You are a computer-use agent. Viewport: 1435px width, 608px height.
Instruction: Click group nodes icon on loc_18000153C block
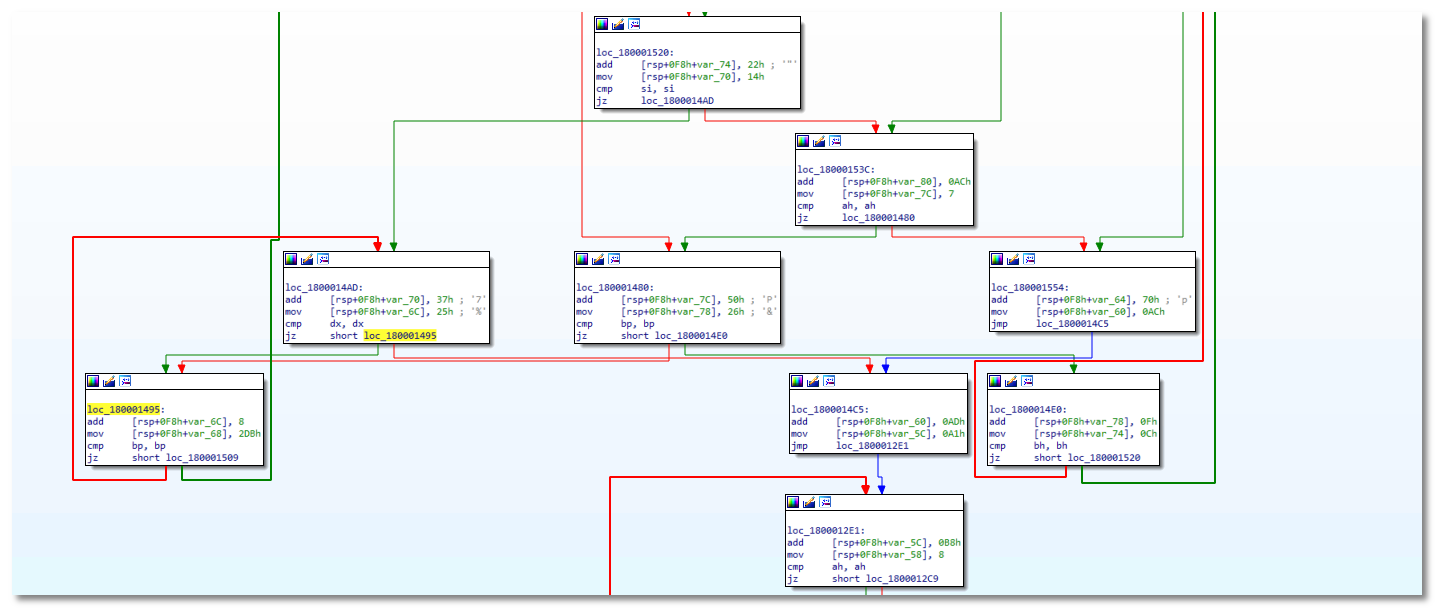coord(836,141)
